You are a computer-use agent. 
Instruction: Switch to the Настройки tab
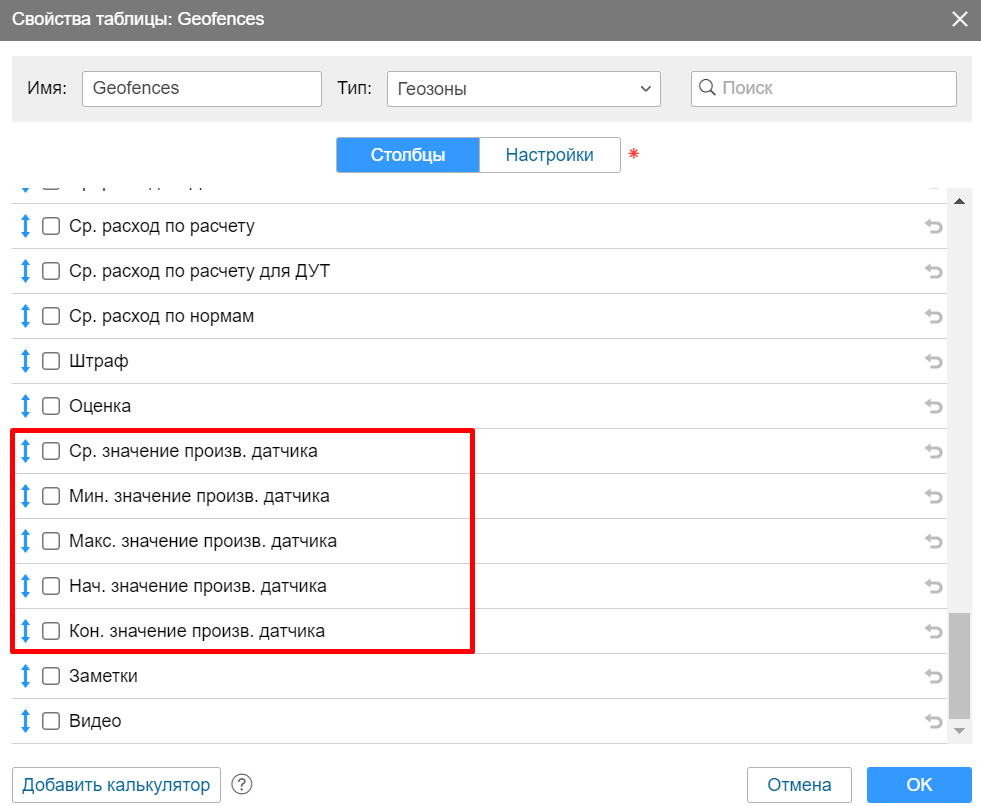point(549,155)
